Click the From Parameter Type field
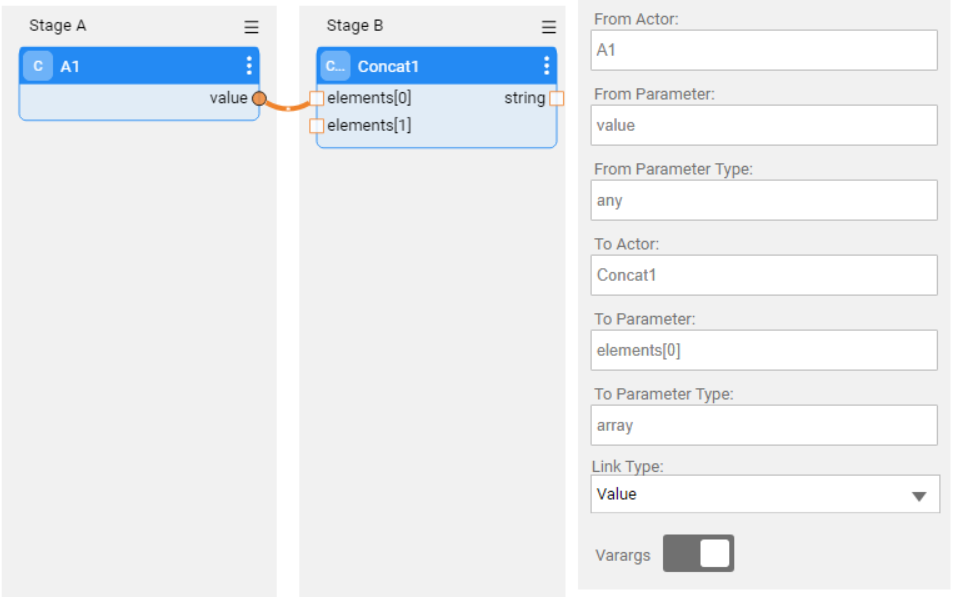 coord(764,200)
